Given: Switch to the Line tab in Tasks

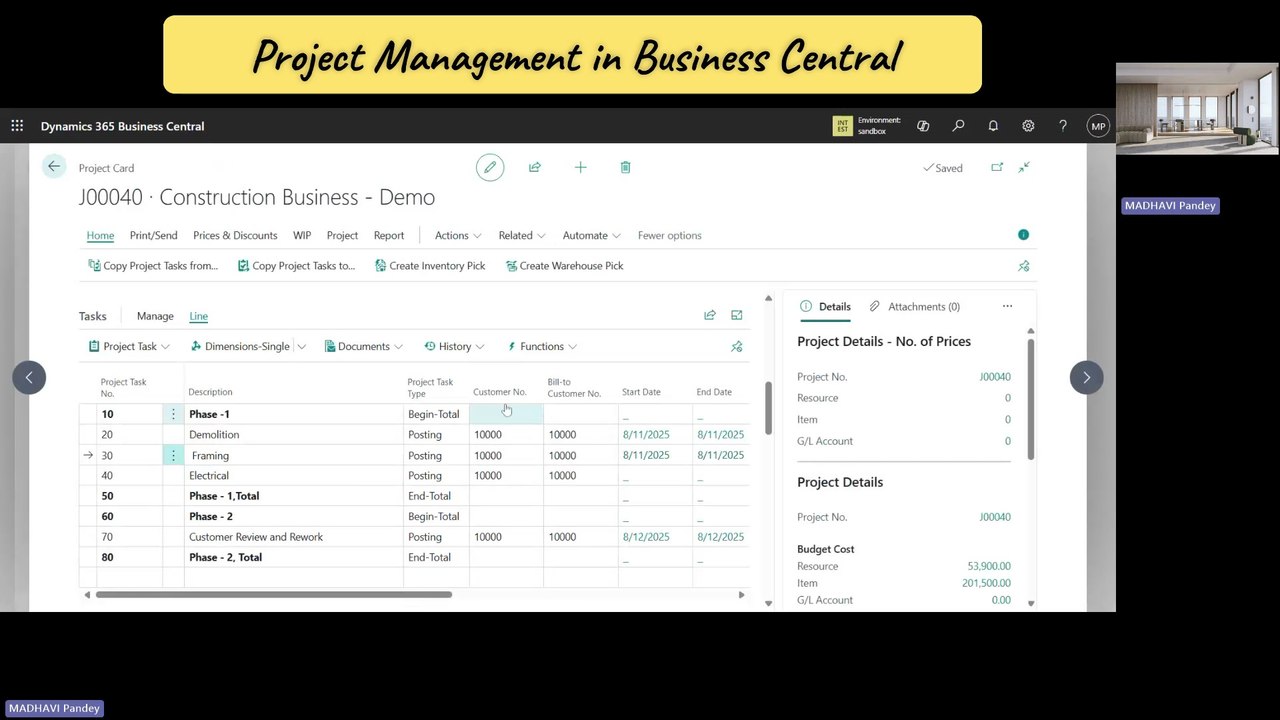Looking at the screenshot, I should point(199,316).
